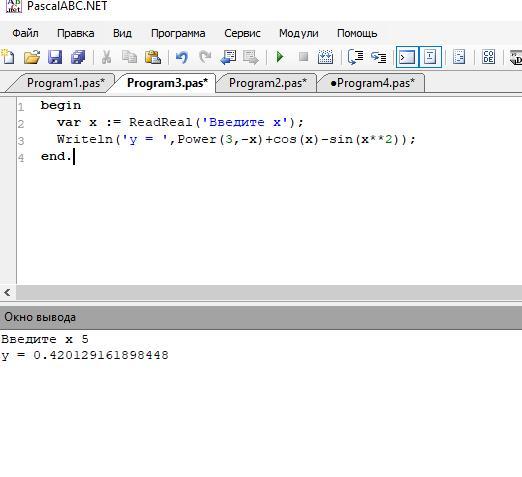Click the horizontal scrollbar left arrow
The height and width of the screenshot is (477, 522).
click(7, 293)
